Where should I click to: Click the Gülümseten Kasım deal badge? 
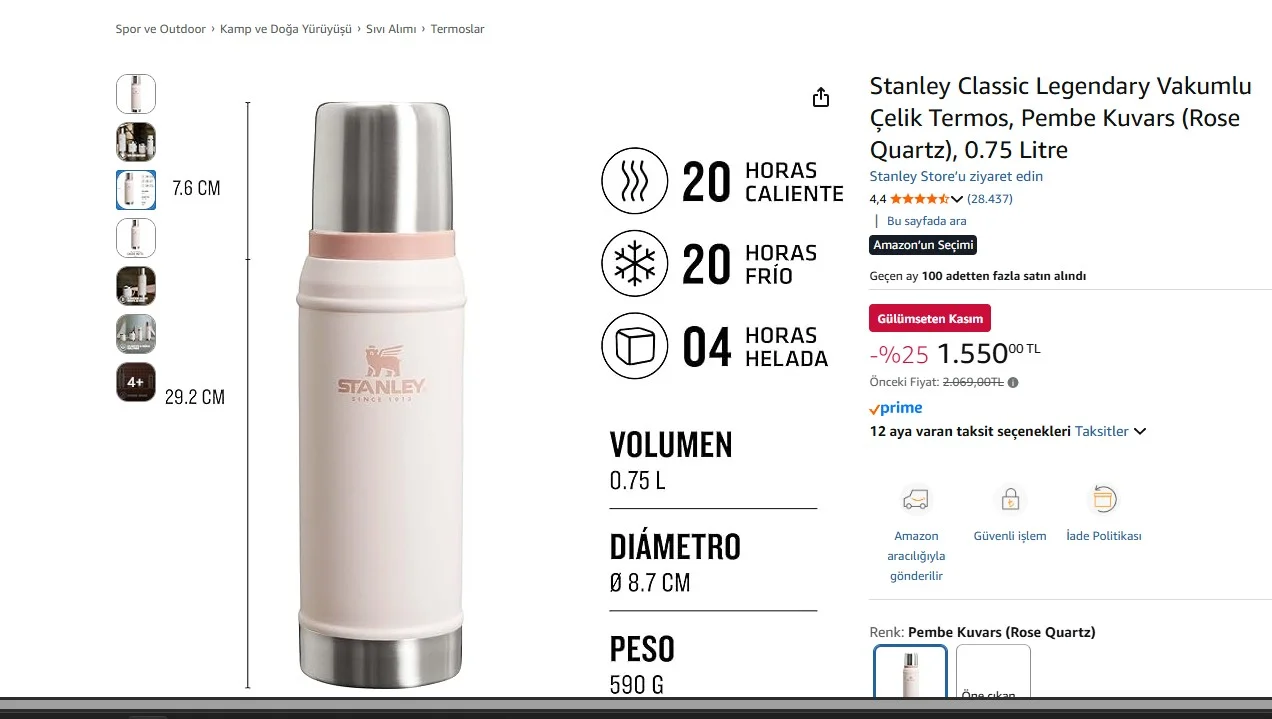pos(930,318)
